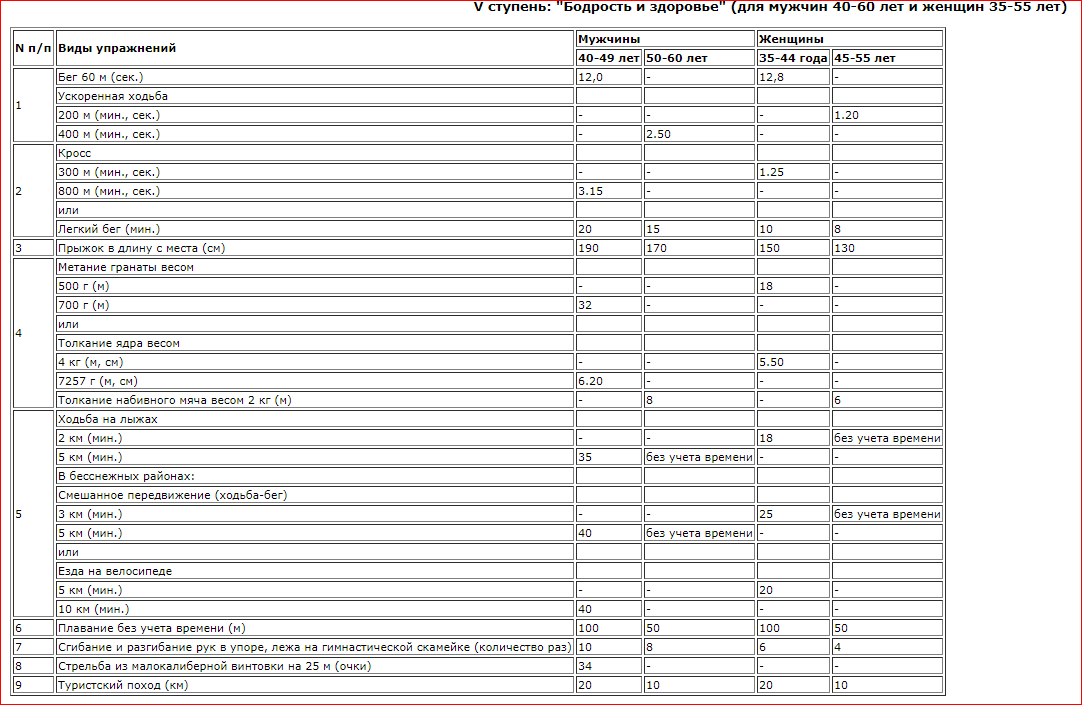Click the "Ходьба на лыжах" row label
The height and width of the screenshot is (705, 1082).
(x=108, y=419)
